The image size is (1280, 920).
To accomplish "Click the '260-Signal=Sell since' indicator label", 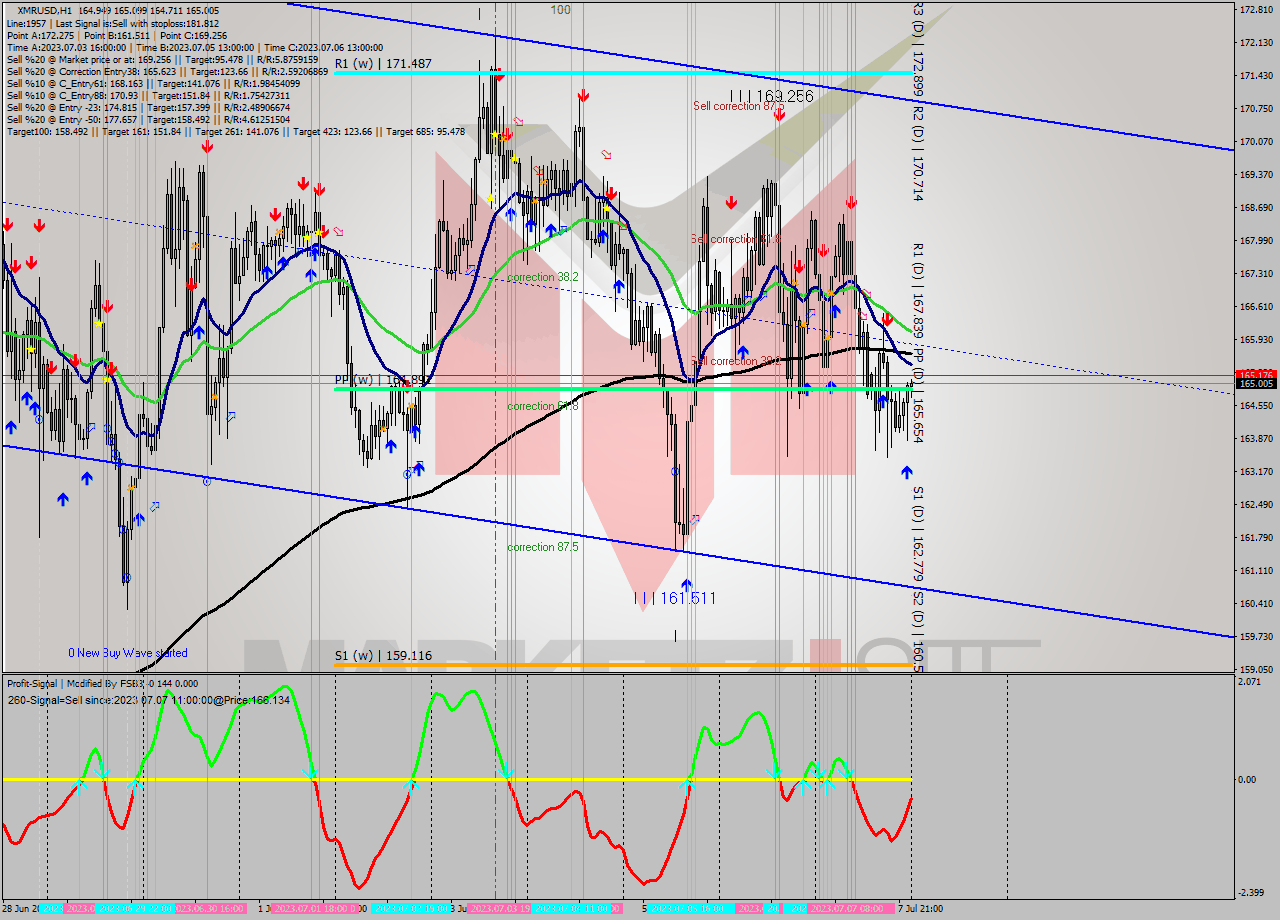I will click(x=150, y=700).
